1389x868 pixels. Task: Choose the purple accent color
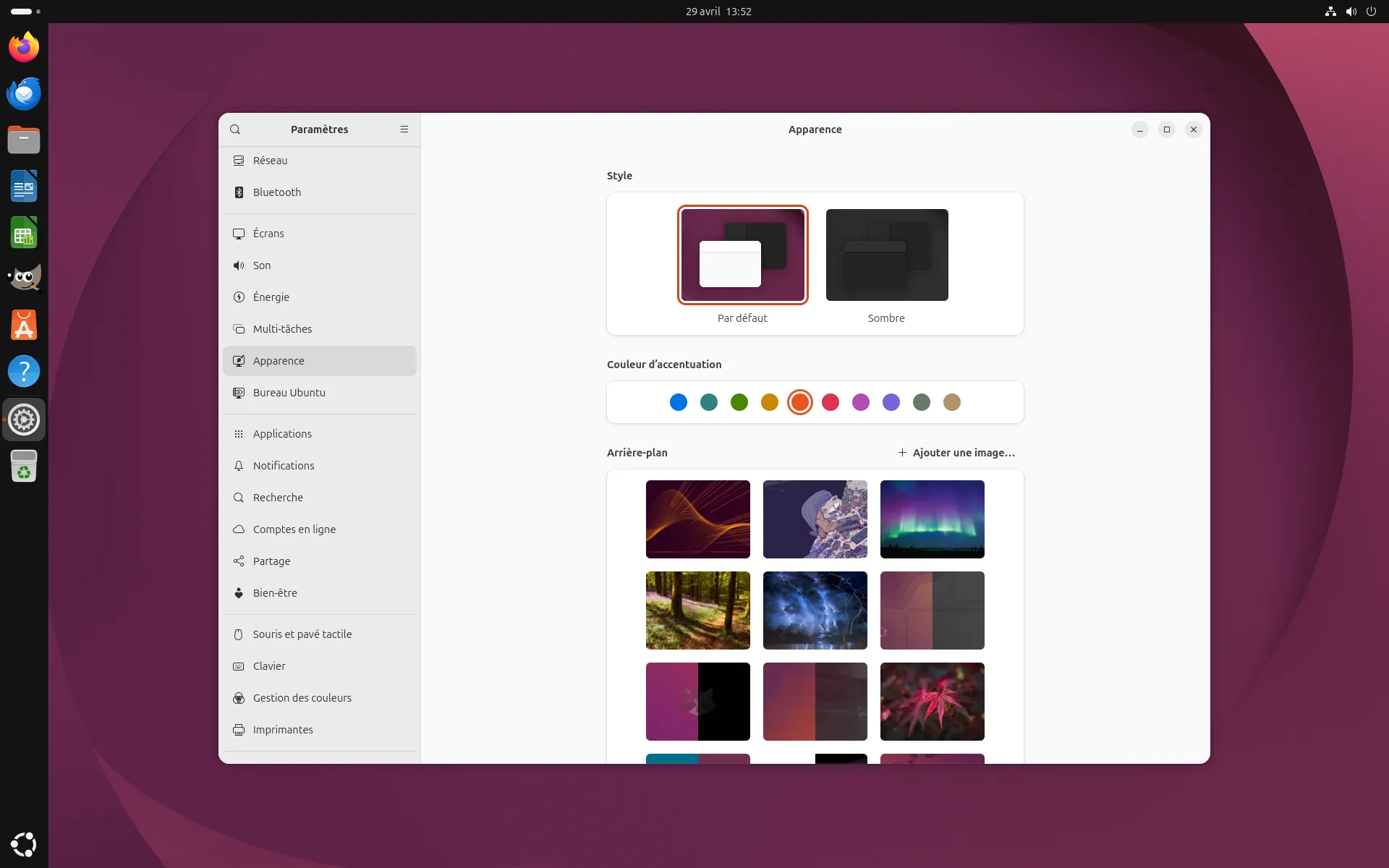[891, 402]
